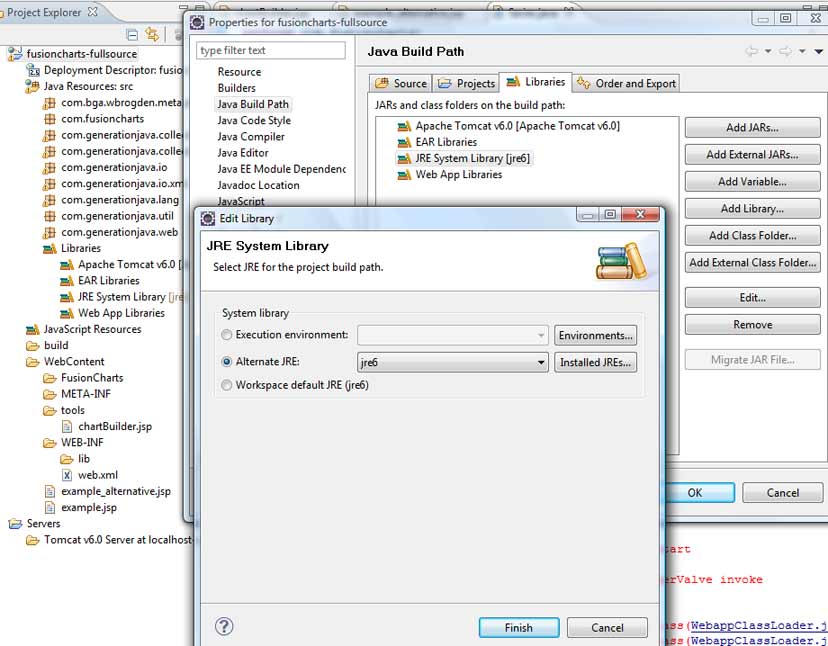Click the back arrow icon in Properties header
The image size is (828, 646).
[751, 51]
